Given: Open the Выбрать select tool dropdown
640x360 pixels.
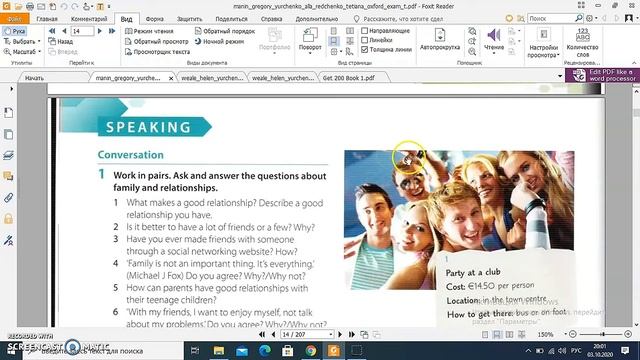Looking at the screenshot, I should (22, 41).
